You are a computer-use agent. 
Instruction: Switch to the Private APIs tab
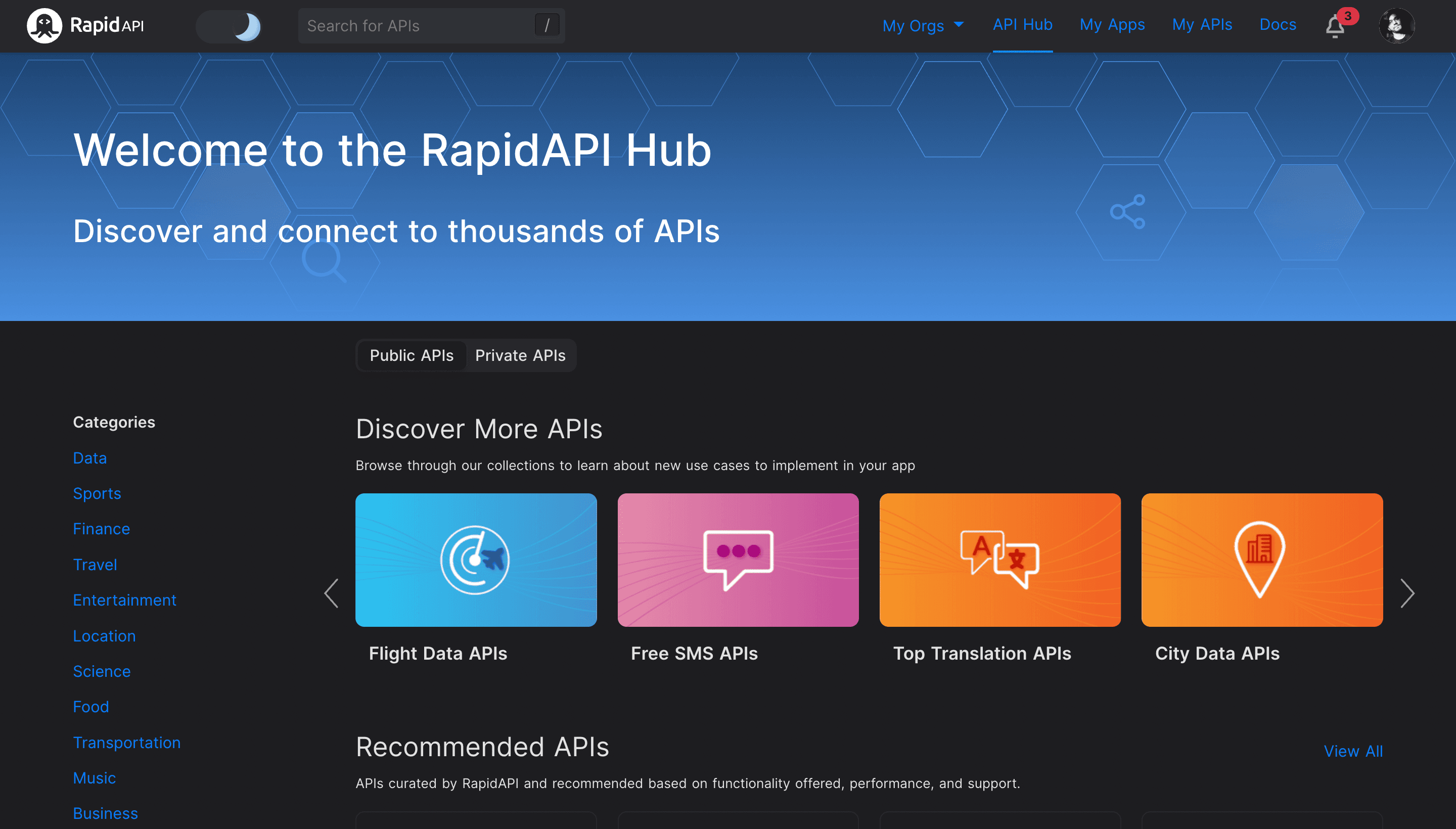pyautogui.click(x=520, y=355)
